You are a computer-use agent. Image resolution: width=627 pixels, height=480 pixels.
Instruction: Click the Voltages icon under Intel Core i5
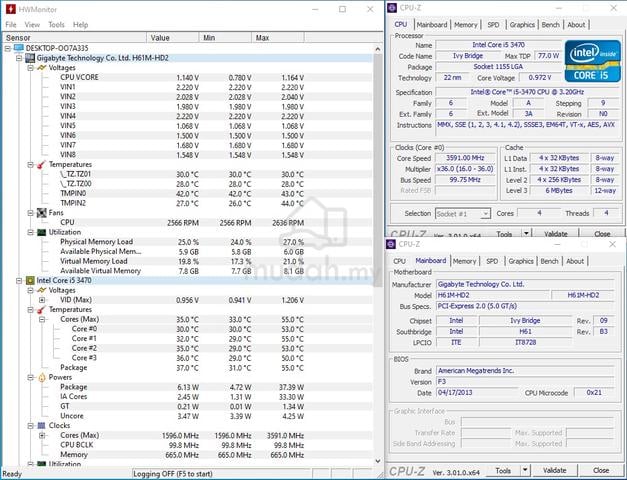[42, 290]
